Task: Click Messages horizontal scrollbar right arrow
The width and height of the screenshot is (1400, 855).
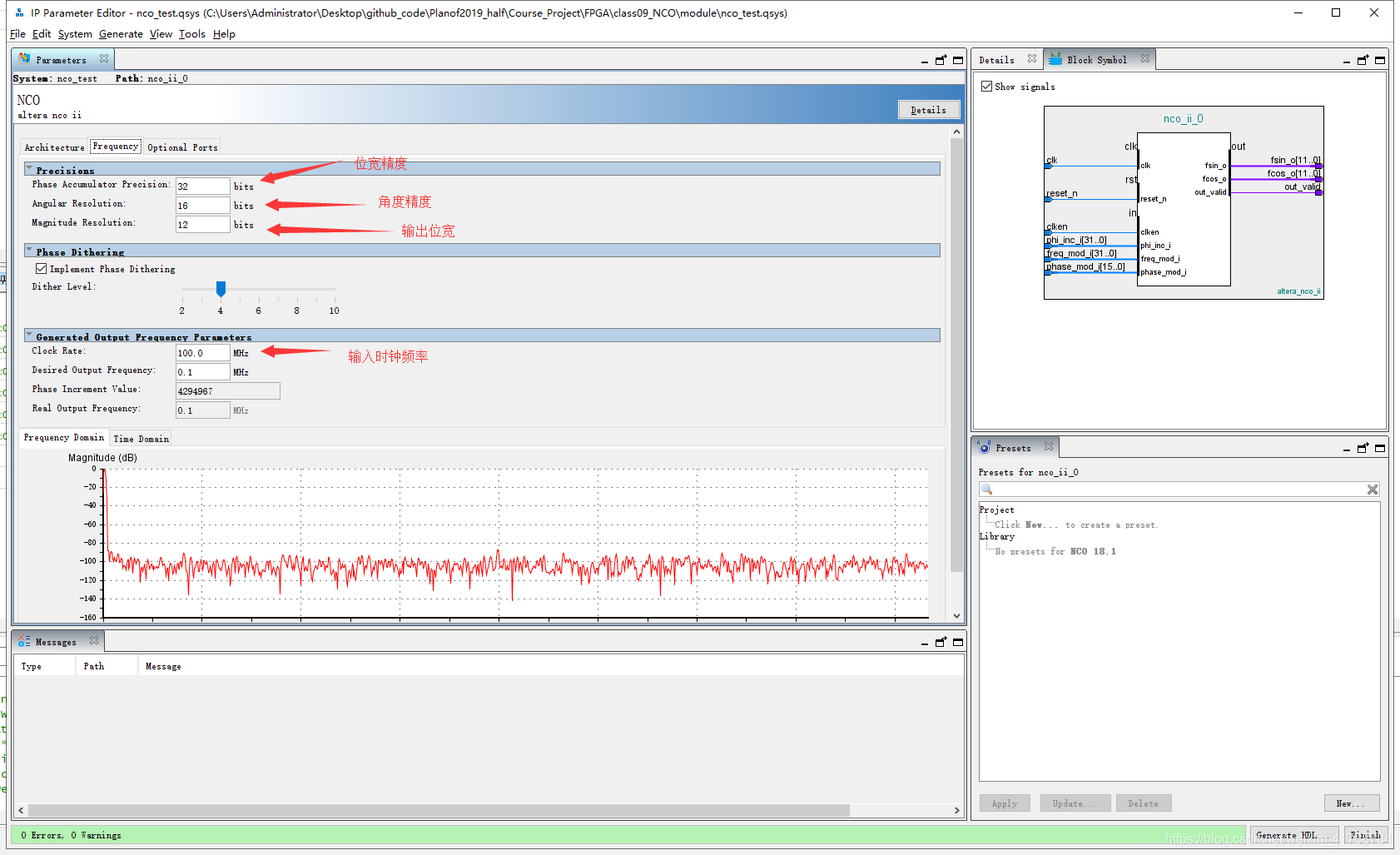Action: (x=956, y=810)
